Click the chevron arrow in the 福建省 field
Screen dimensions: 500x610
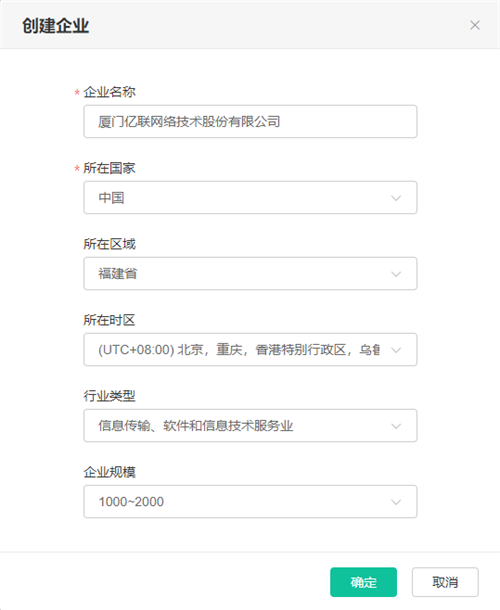(396, 274)
